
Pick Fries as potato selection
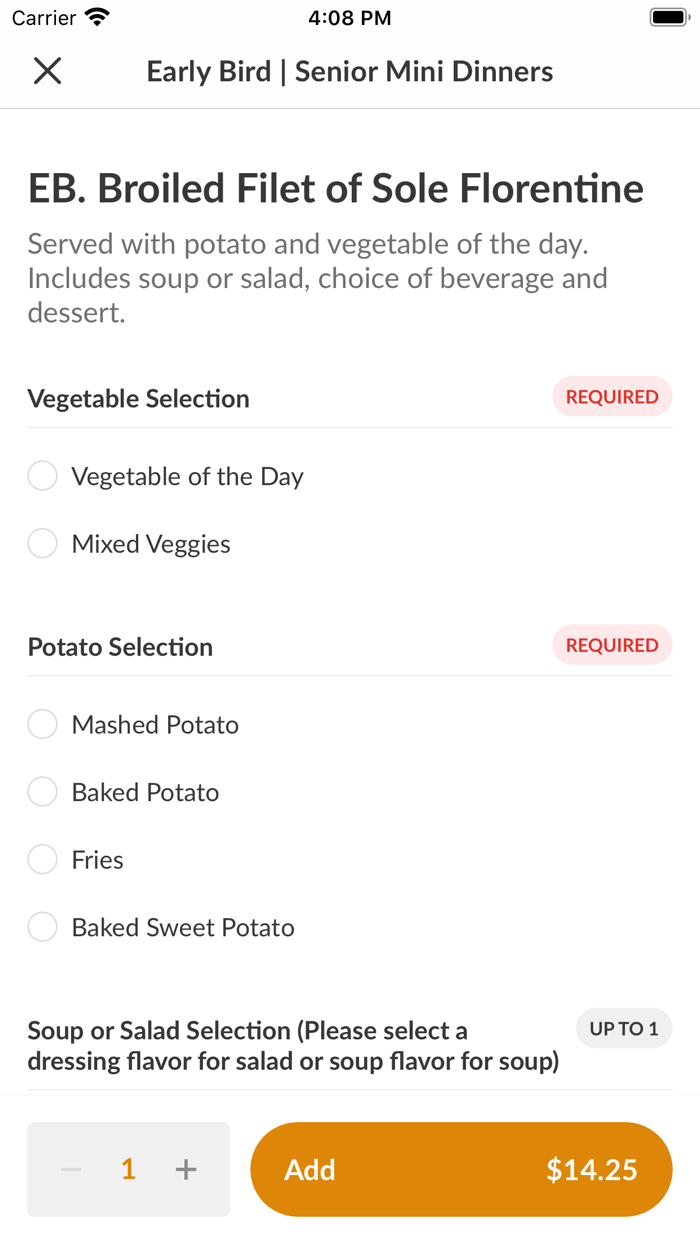(43, 860)
